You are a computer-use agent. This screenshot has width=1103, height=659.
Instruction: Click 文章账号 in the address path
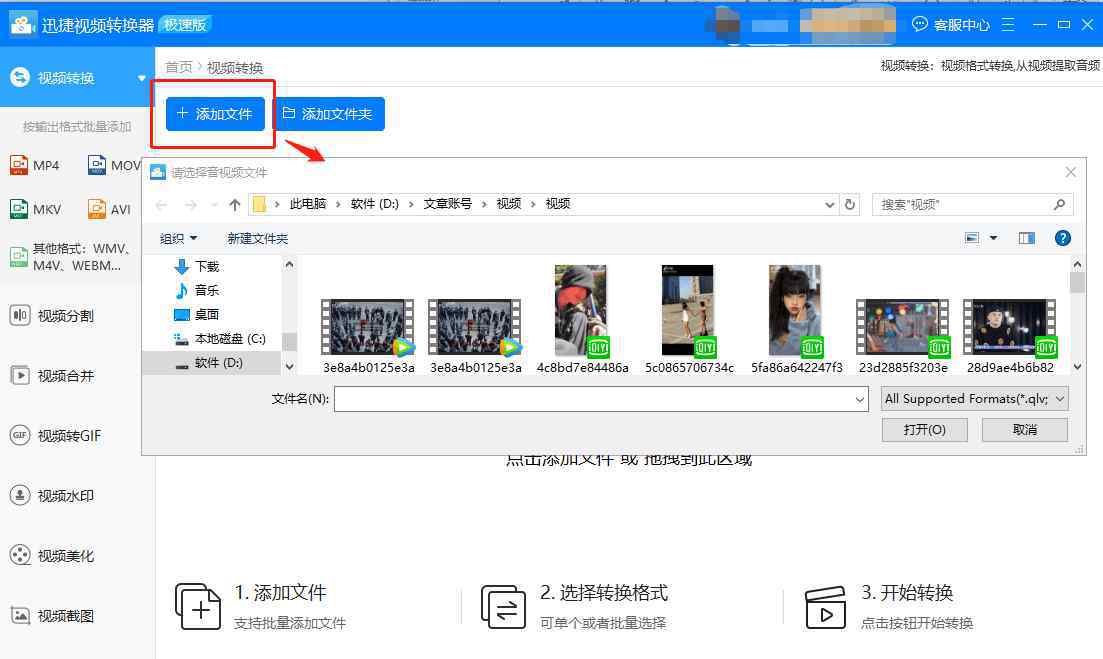(447, 204)
